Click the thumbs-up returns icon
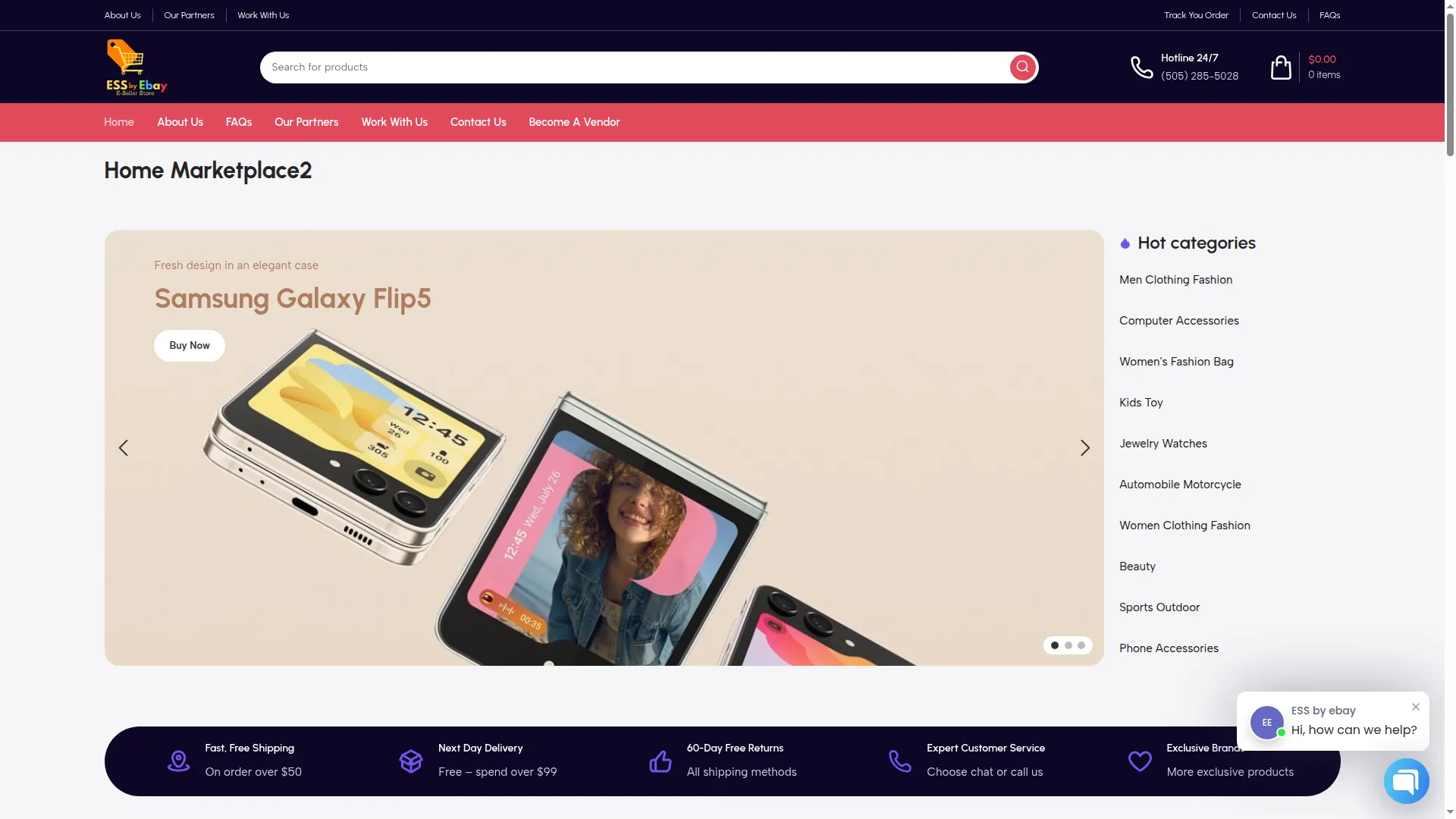1456x819 pixels. pyautogui.click(x=660, y=761)
